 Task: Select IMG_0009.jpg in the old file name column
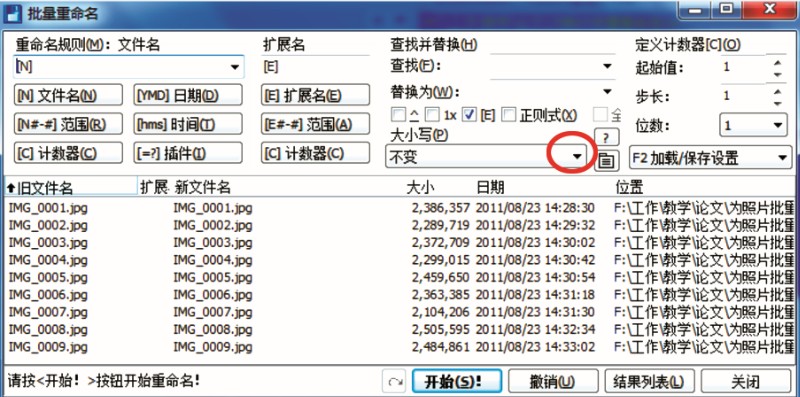click(48, 348)
